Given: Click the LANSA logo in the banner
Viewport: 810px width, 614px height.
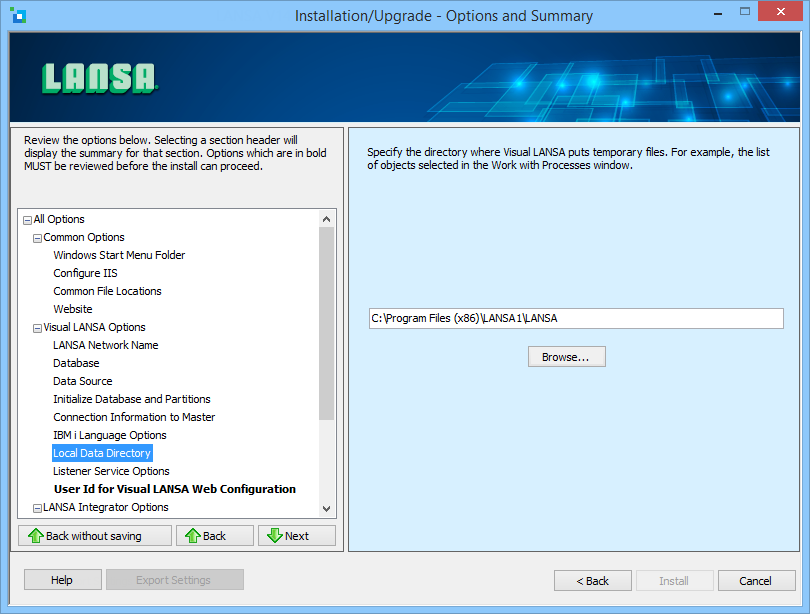Looking at the screenshot, I should (x=99, y=79).
